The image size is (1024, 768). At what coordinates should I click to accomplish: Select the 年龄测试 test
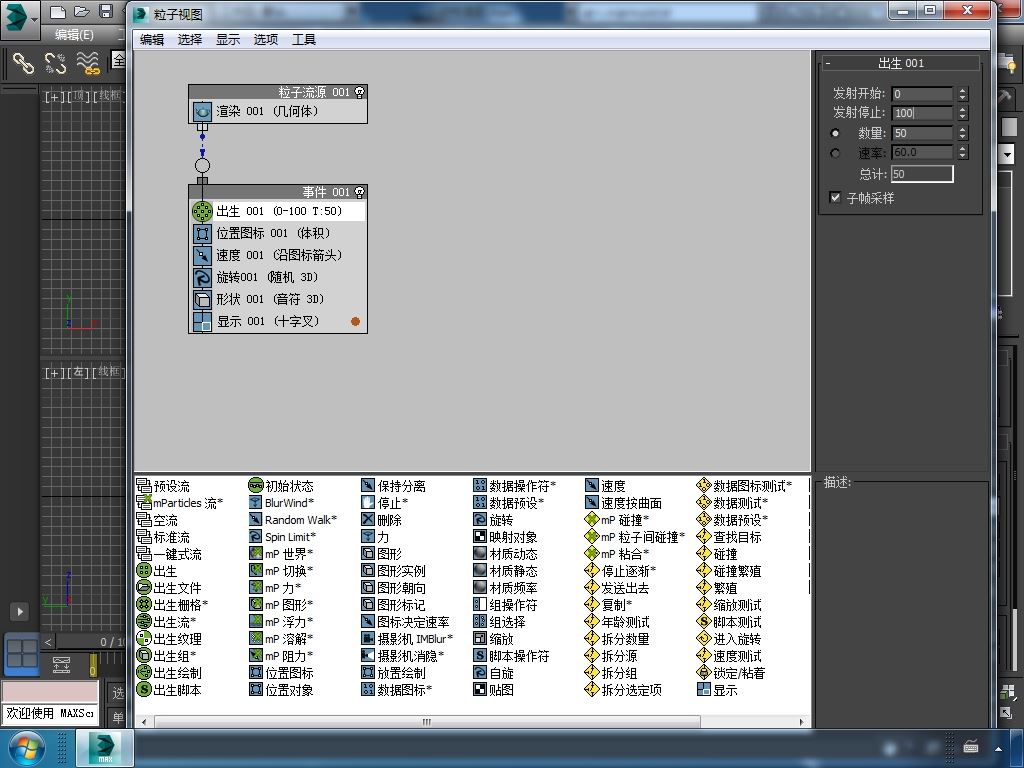click(x=617, y=622)
